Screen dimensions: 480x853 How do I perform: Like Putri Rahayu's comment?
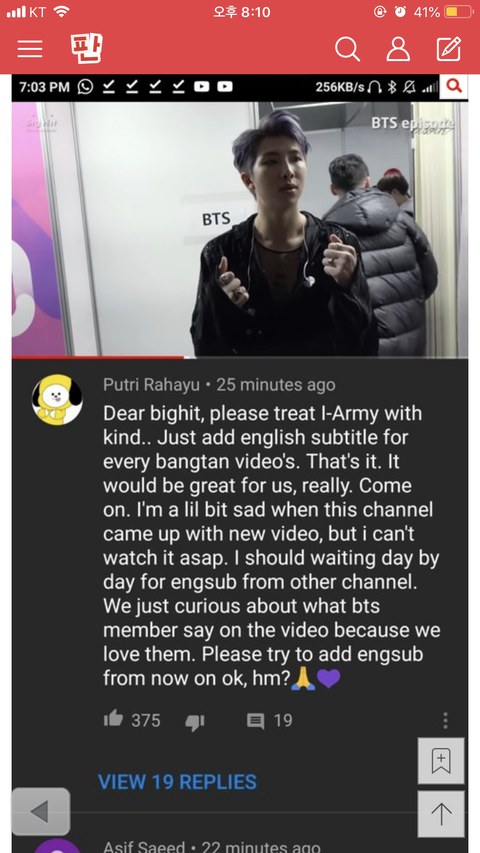(x=114, y=720)
